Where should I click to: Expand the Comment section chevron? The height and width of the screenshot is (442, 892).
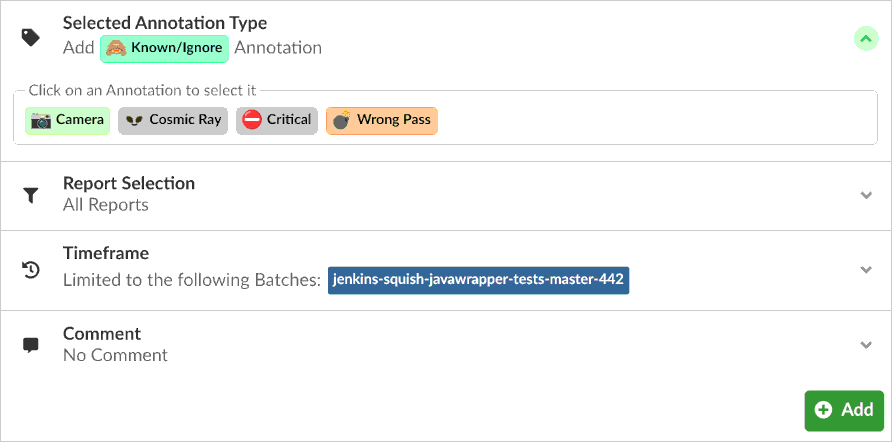866,345
